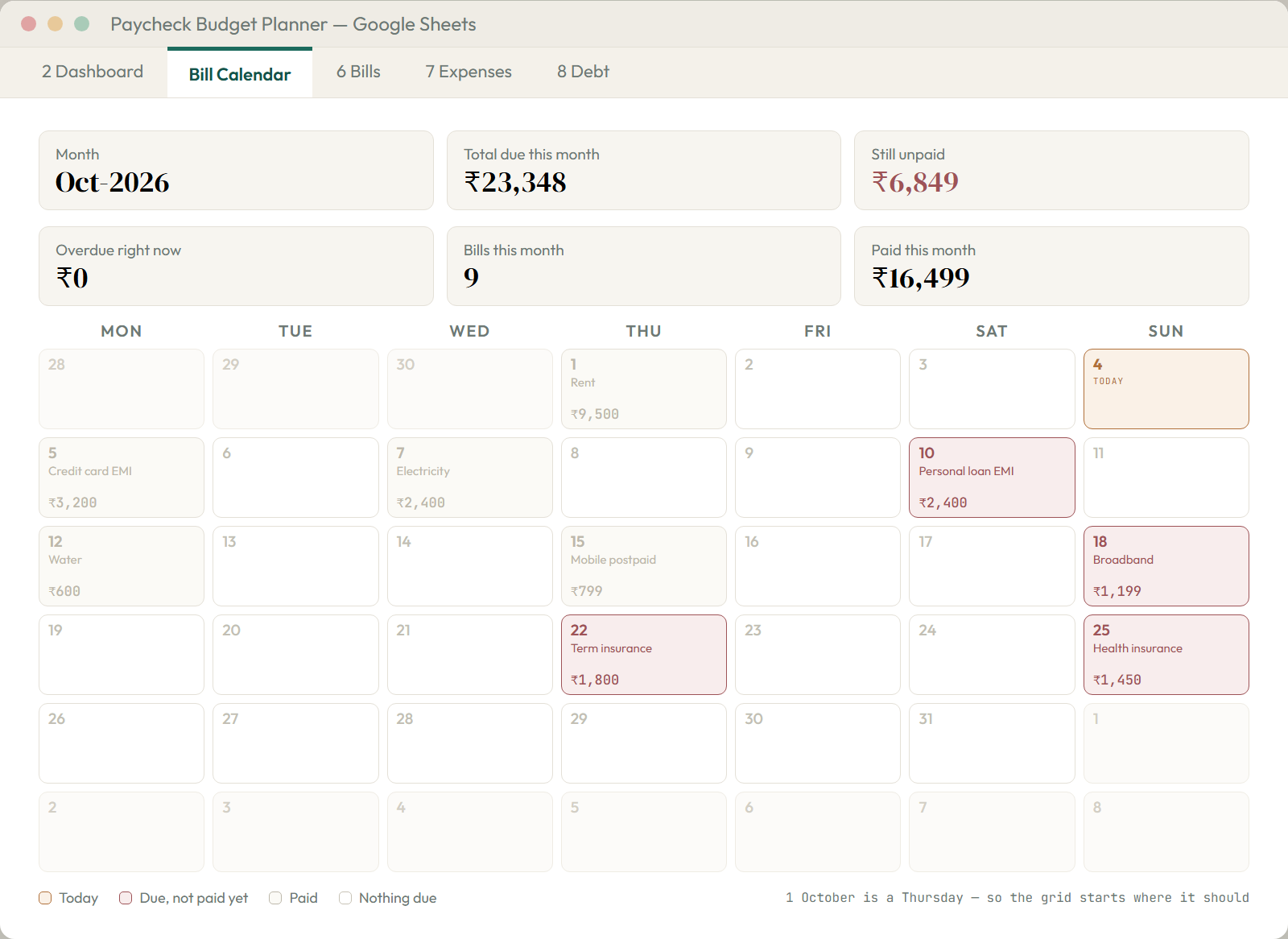Click today's cell, day 4
This screenshot has height=939, width=1288.
(x=1166, y=389)
